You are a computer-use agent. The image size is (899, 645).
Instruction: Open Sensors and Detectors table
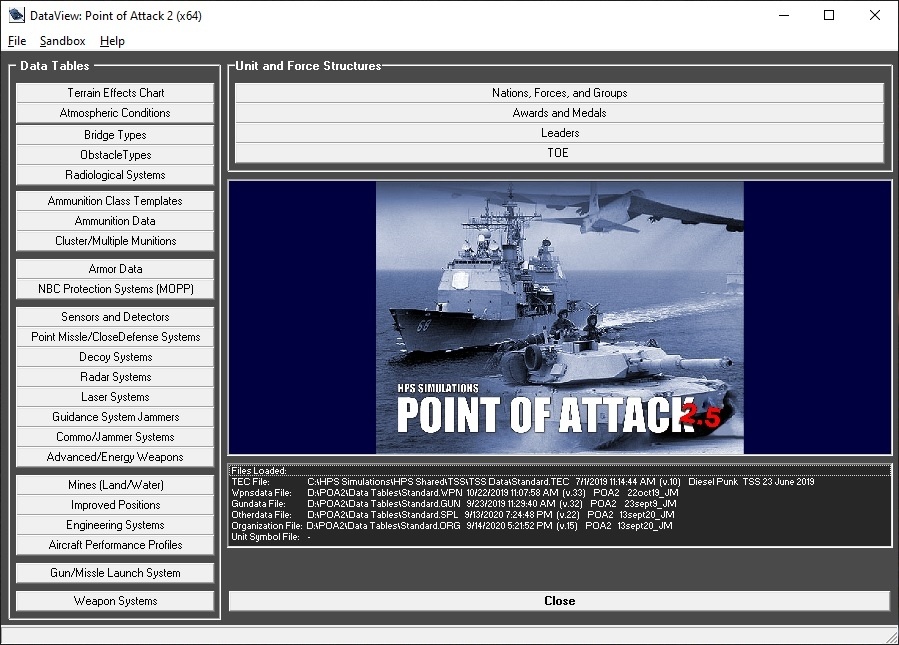click(x=115, y=317)
